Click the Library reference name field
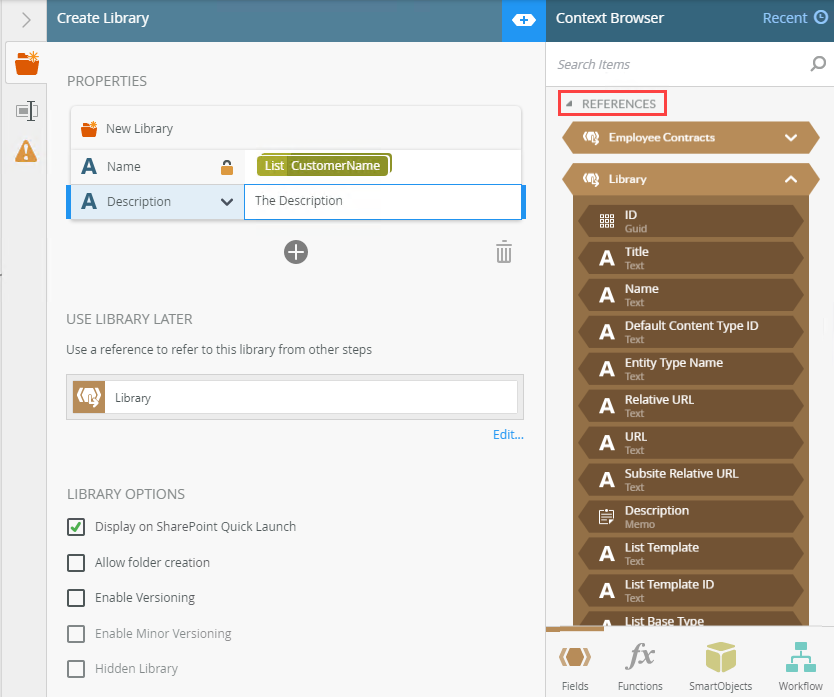834x697 pixels. tap(311, 397)
